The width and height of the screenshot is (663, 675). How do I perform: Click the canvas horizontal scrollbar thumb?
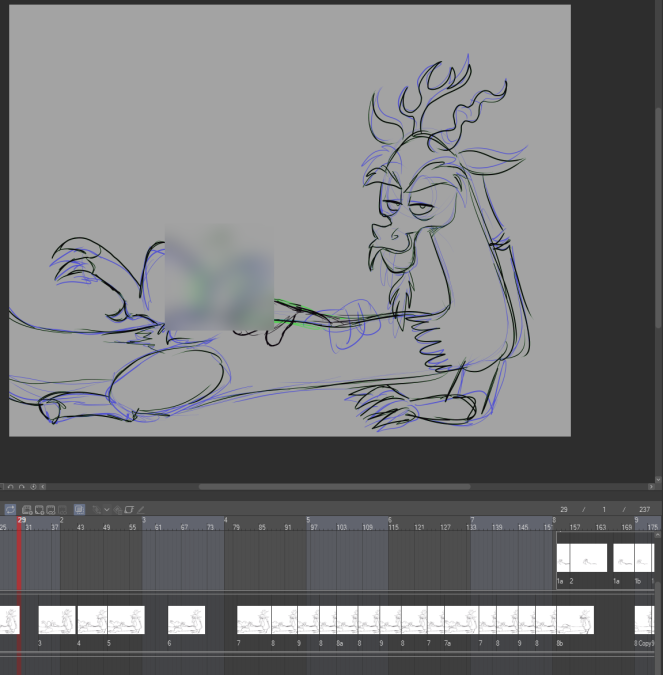[x=335, y=487]
